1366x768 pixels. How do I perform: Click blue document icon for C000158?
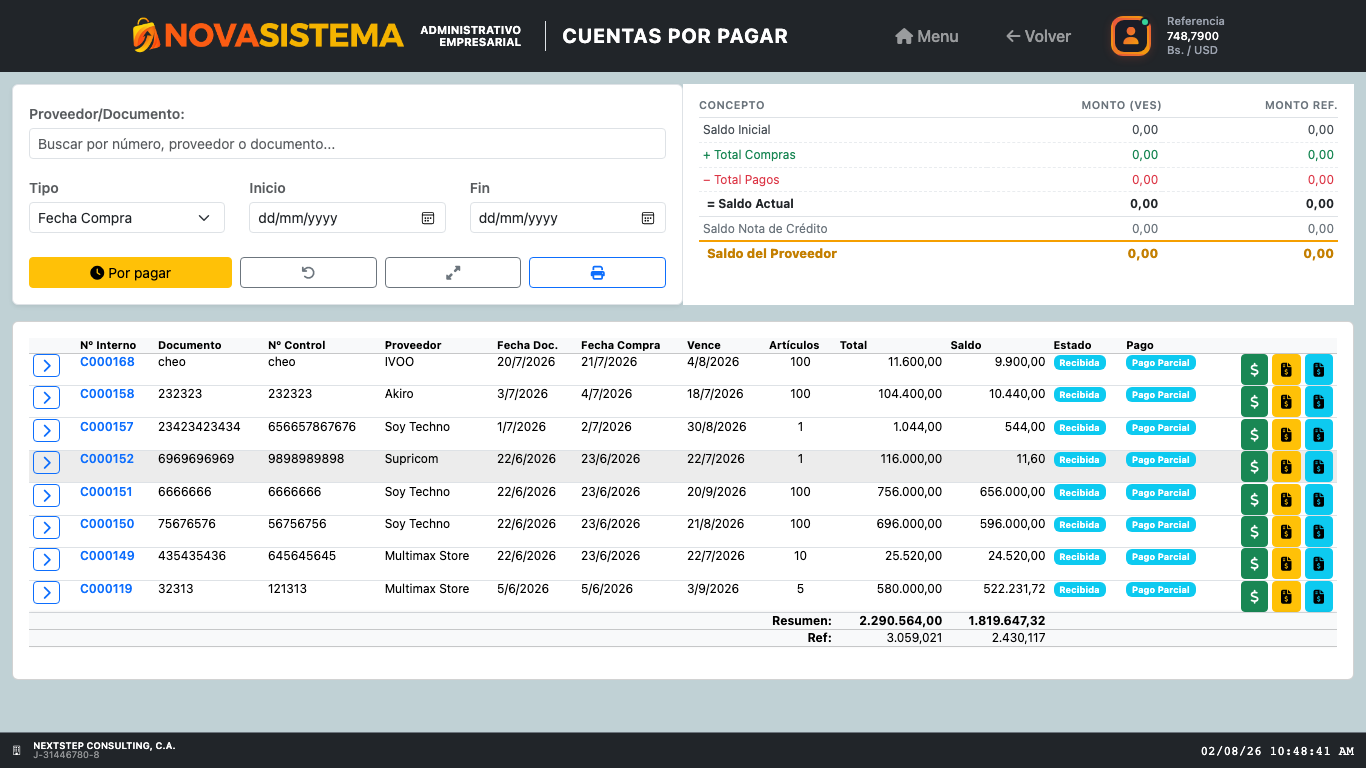(x=1319, y=402)
